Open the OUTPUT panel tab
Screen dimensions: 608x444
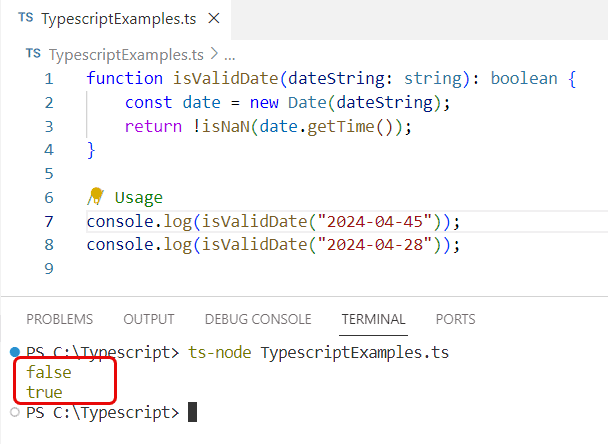pyautogui.click(x=149, y=319)
